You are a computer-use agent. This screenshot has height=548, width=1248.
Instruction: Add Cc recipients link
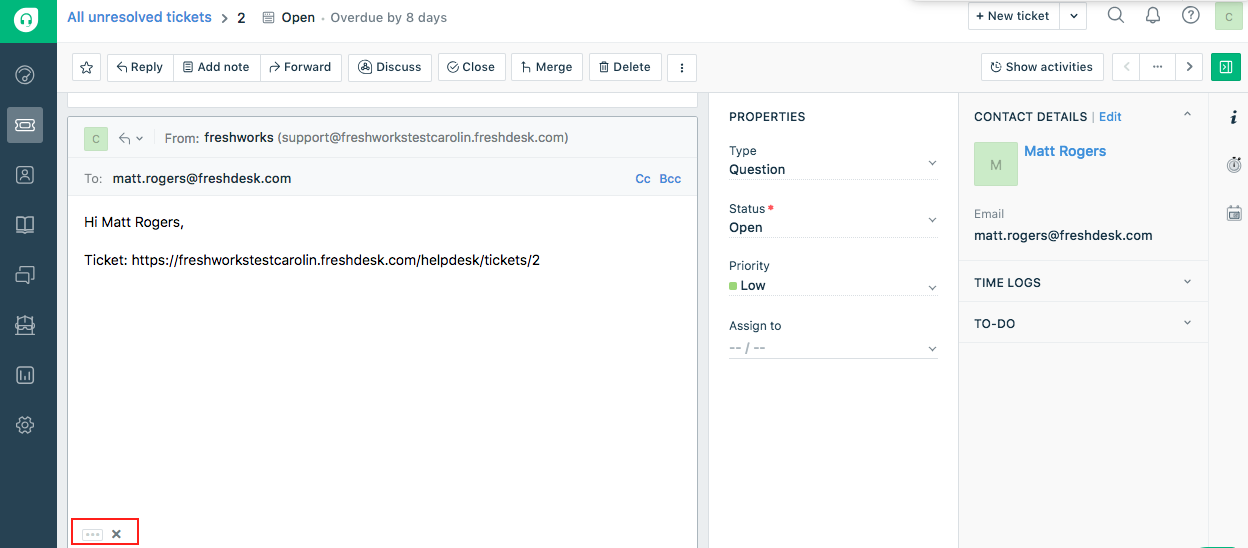click(643, 179)
